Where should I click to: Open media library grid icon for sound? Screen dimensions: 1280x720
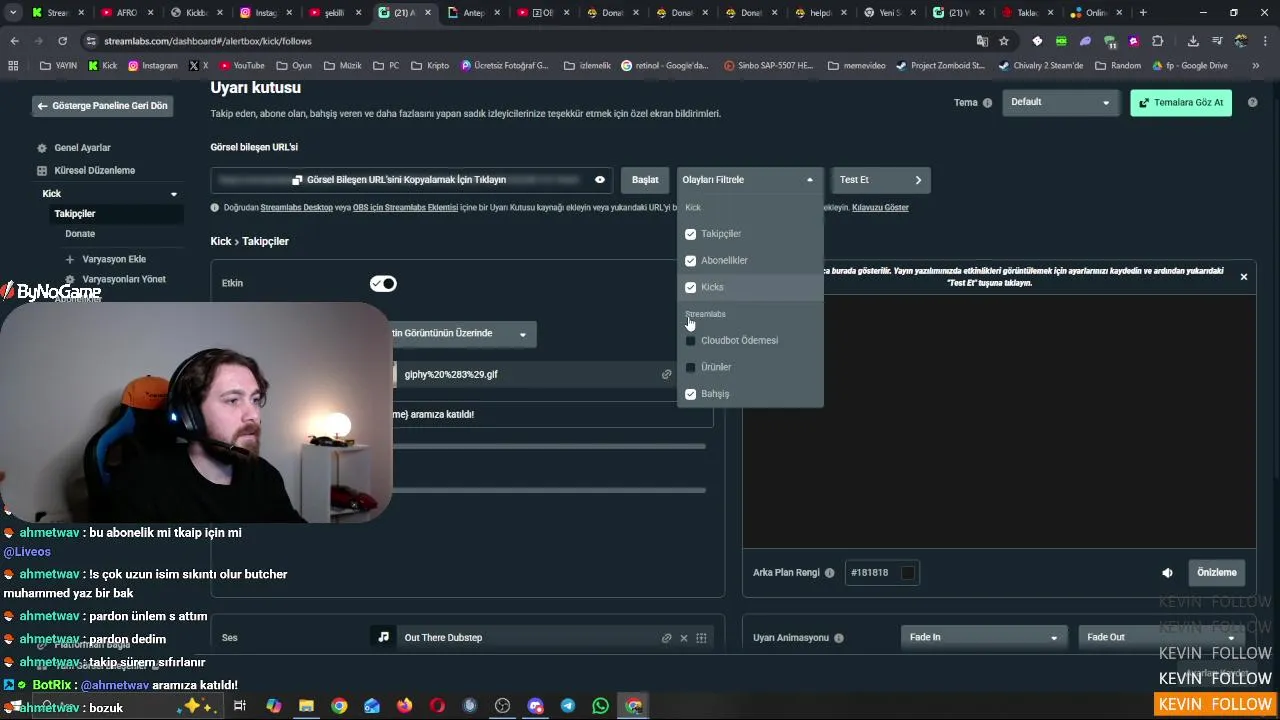click(x=701, y=638)
